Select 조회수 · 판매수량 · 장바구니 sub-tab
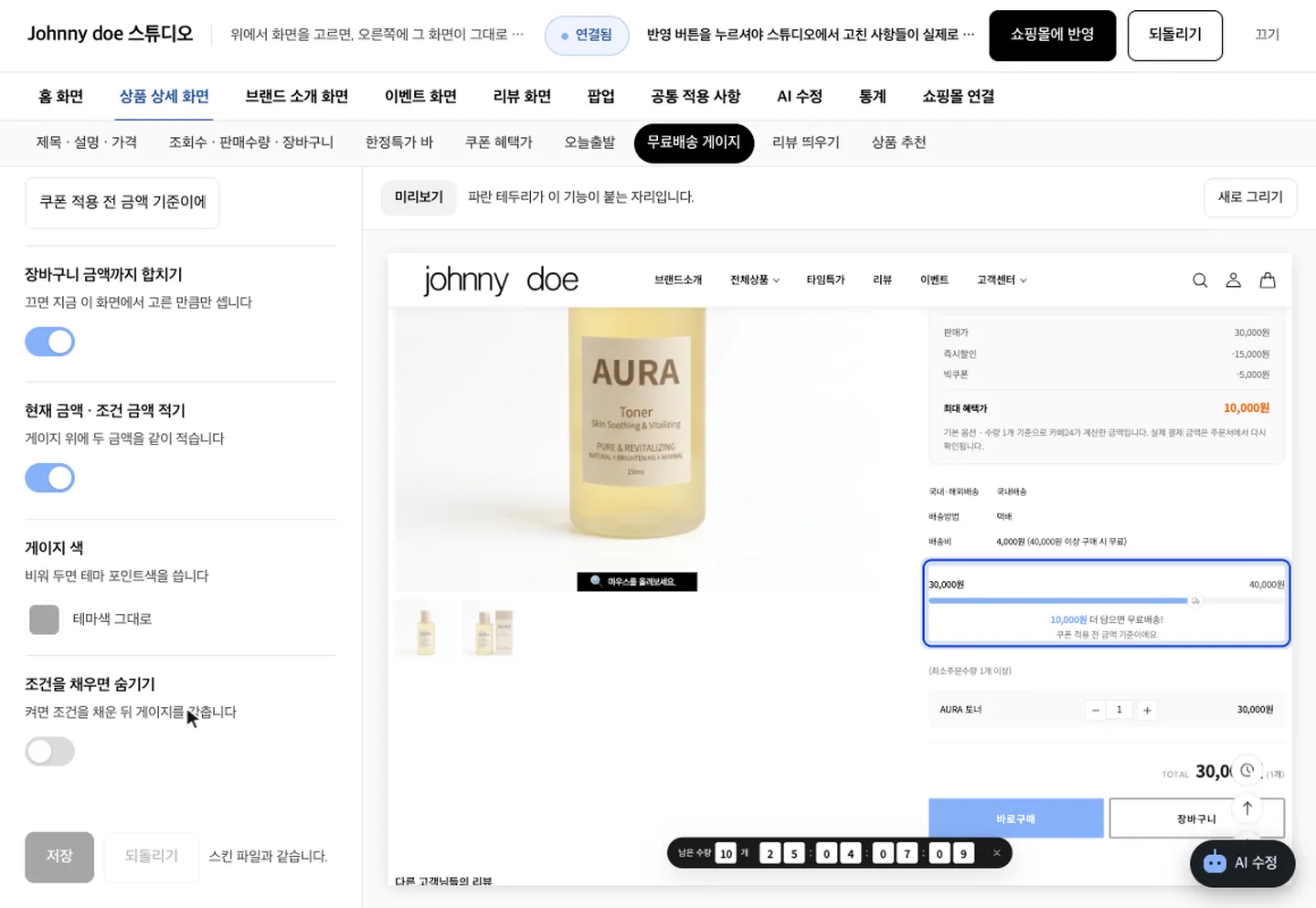1316x908 pixels. [251, 143]
